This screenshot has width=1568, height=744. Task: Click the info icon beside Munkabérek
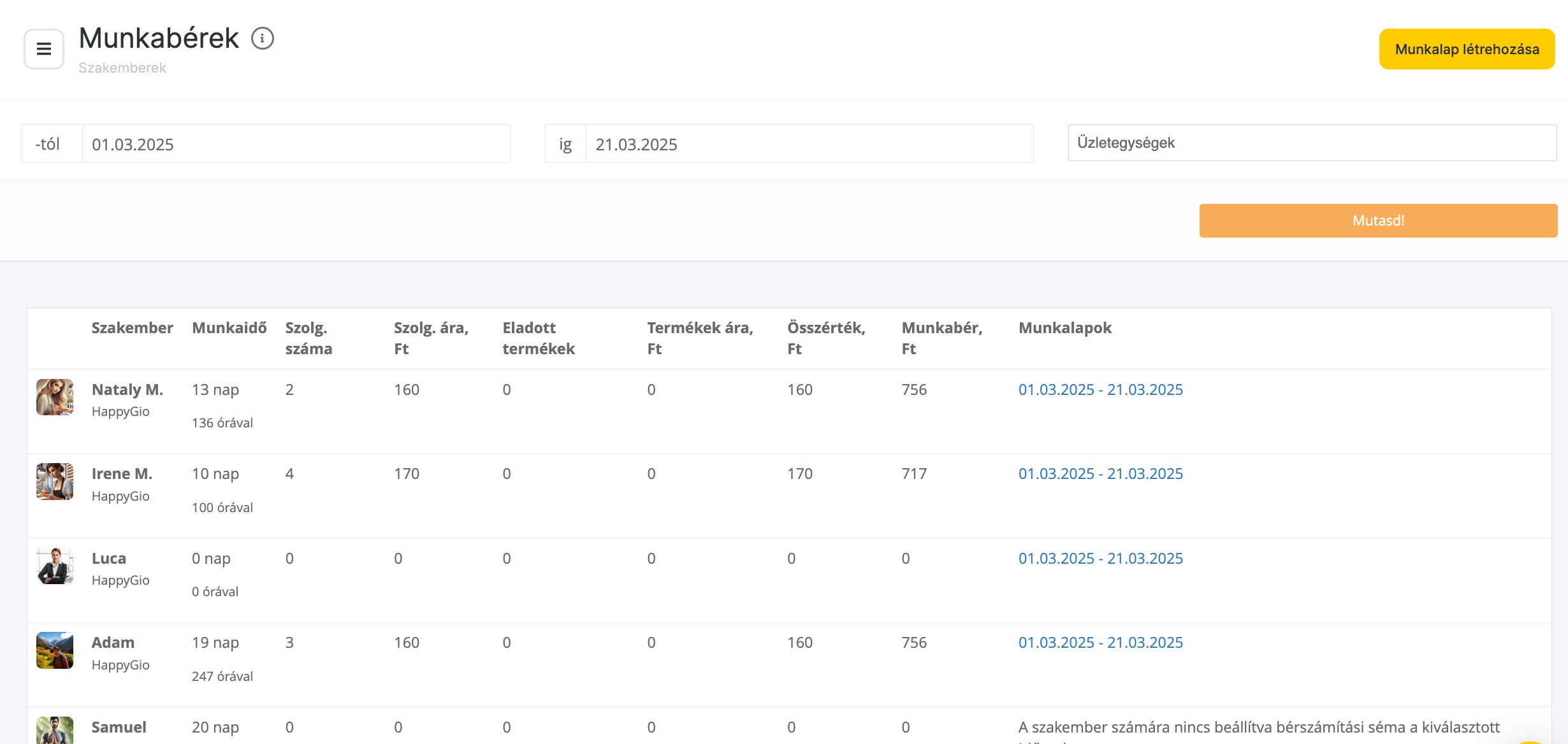(x=262, y=38)
